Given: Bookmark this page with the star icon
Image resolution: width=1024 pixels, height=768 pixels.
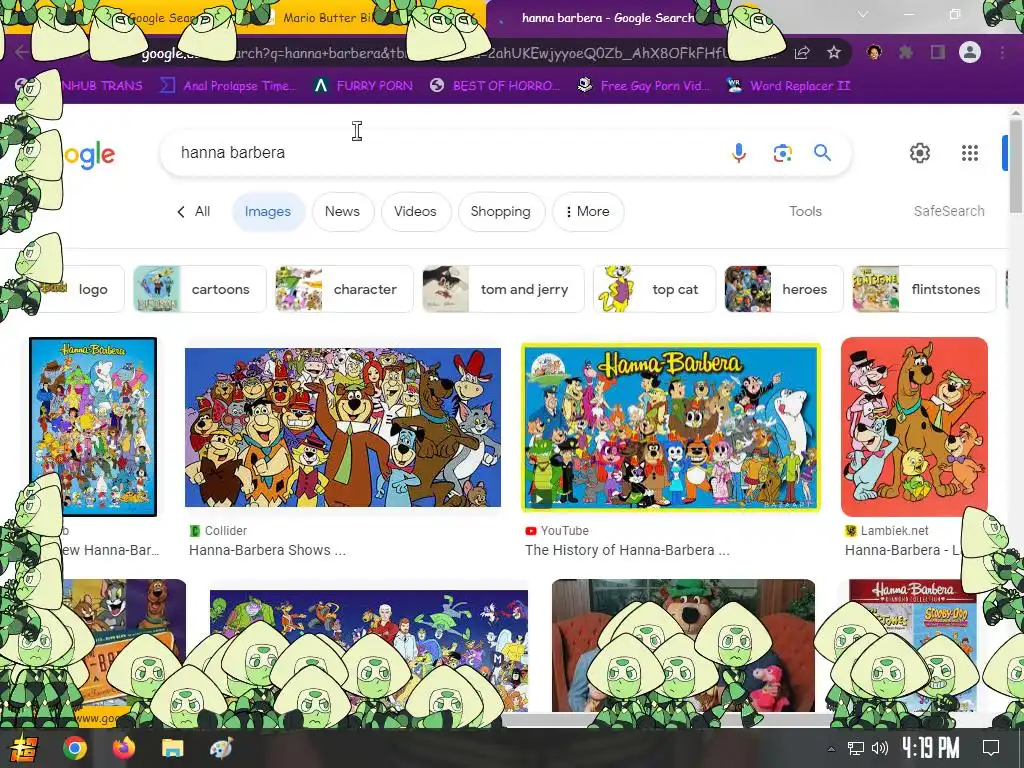Looking at the screenshot, I should tap(834, 52).
